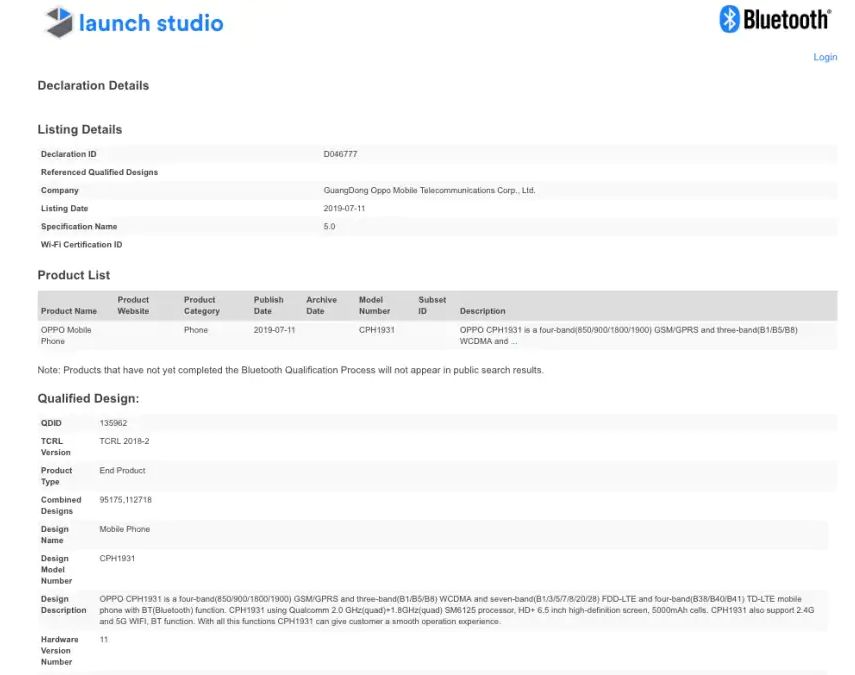Click the Listing Date label

[x=64, y=208]
